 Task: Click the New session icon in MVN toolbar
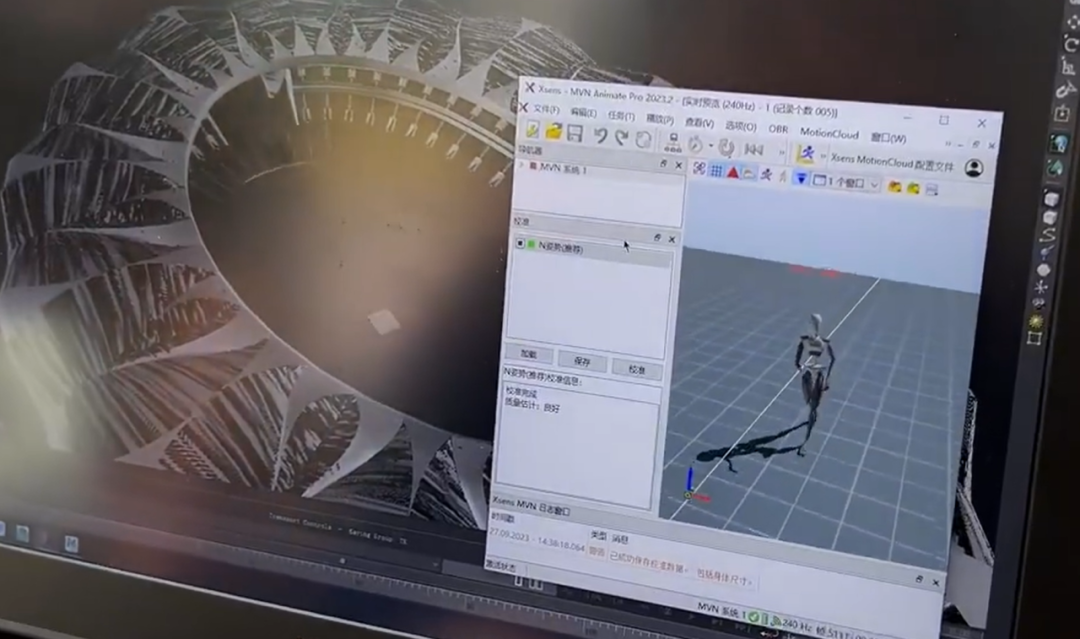click(x=532, y=129)
